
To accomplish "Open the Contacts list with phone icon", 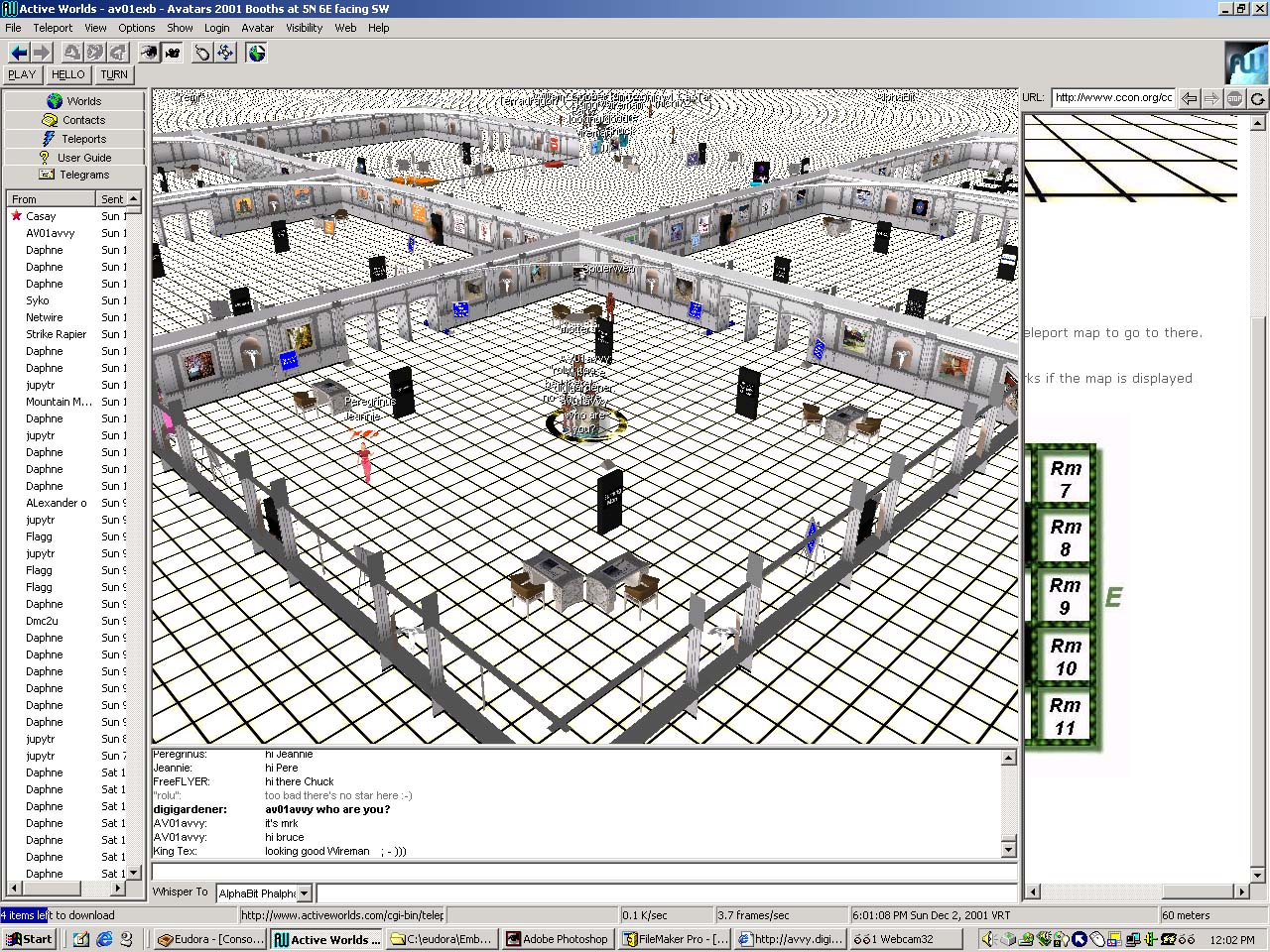I will click(x=74, y=120).
